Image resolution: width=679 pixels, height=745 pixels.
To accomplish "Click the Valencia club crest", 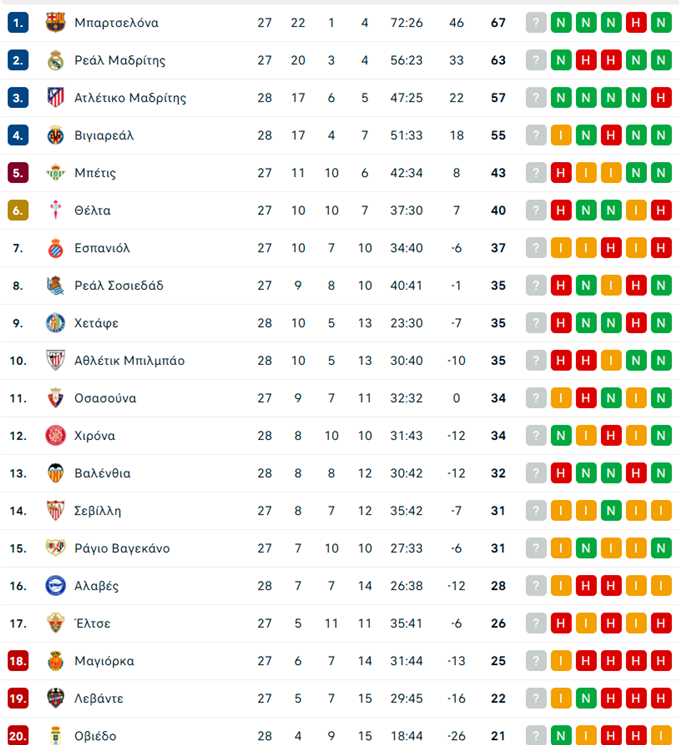I will click(55, 473).
